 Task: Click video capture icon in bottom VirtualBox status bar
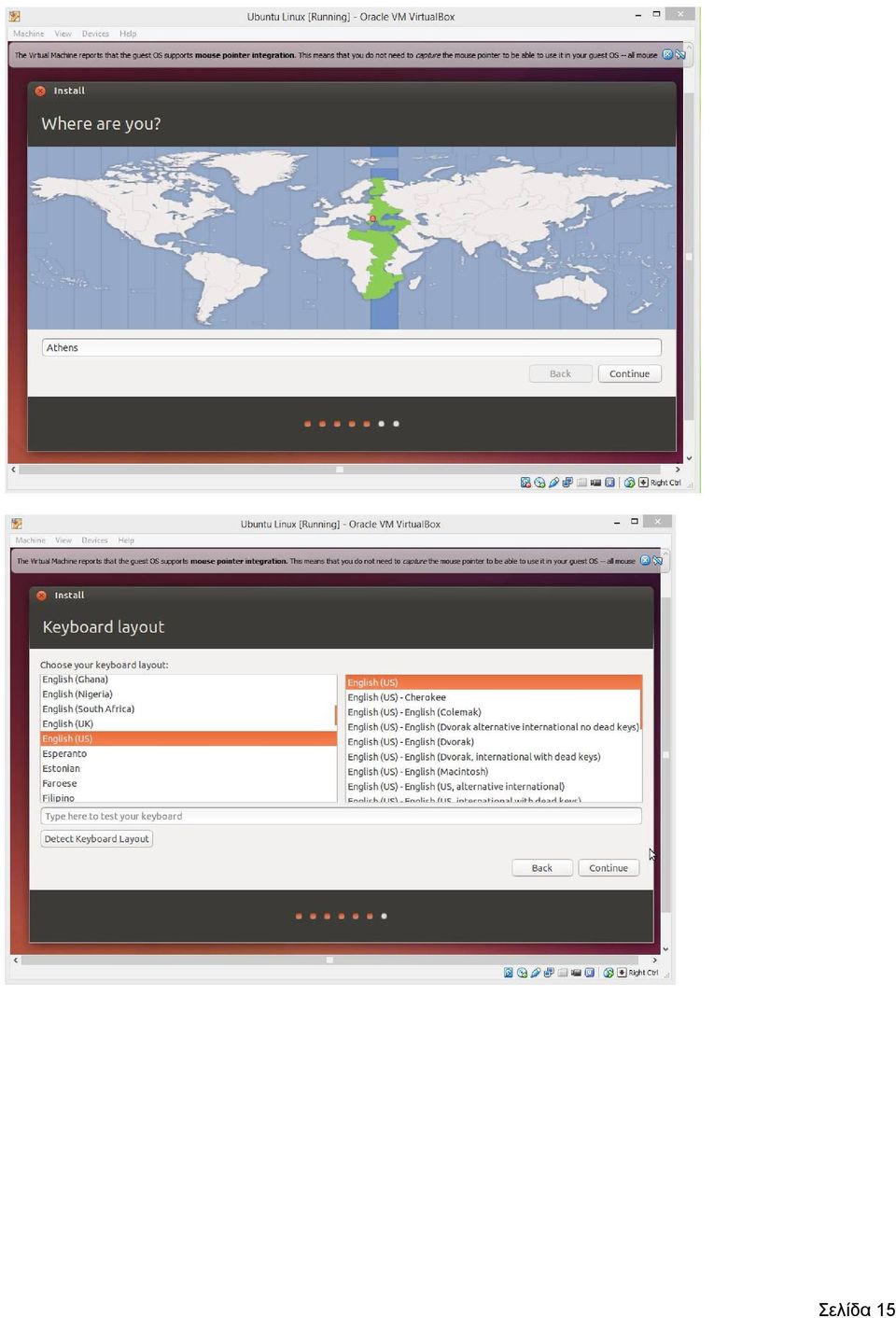(x=576, y=973)
